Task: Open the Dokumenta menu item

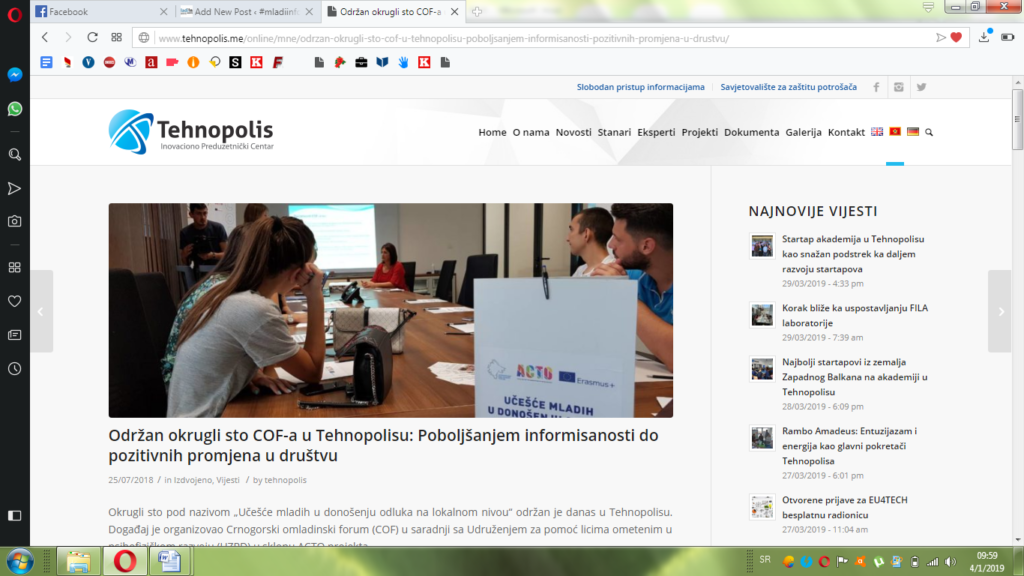Action: (x=752, y=132)
